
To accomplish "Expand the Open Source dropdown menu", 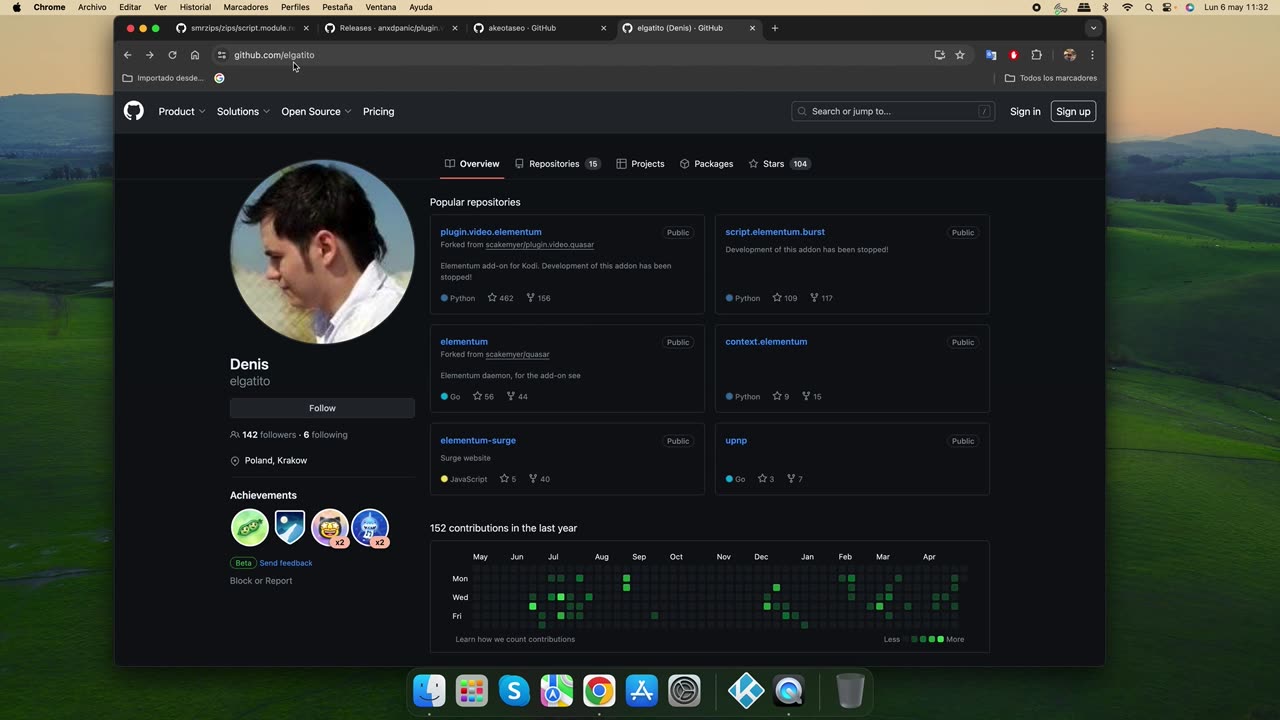I will click(316, 111).
